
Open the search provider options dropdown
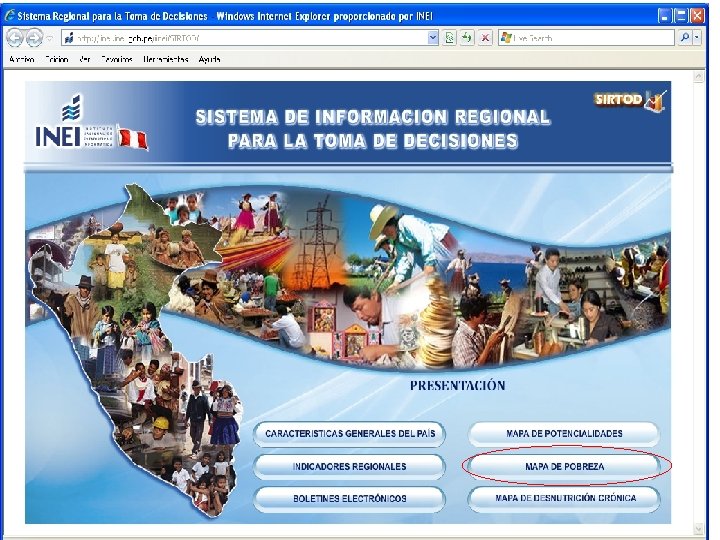click(x=697, y=38)
